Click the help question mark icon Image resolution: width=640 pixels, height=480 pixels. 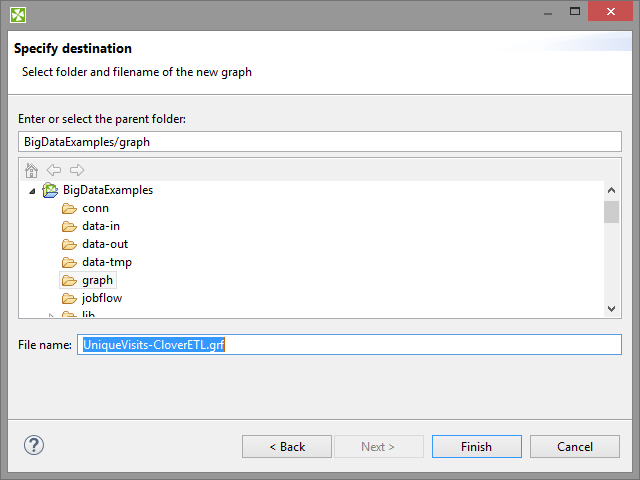[33, 445]
